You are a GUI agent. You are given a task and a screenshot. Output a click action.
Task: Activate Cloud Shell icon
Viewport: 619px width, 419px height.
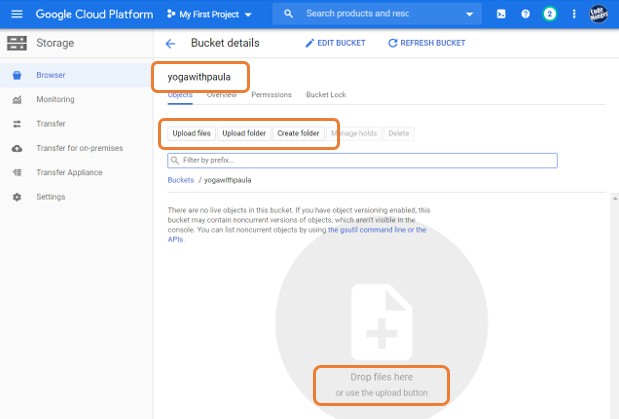pos(501,14)
